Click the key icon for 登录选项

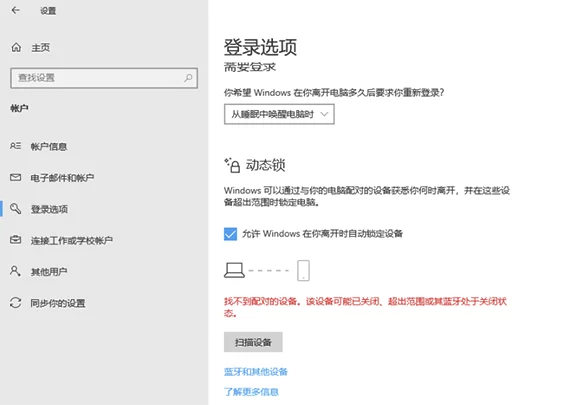[16, 209]
